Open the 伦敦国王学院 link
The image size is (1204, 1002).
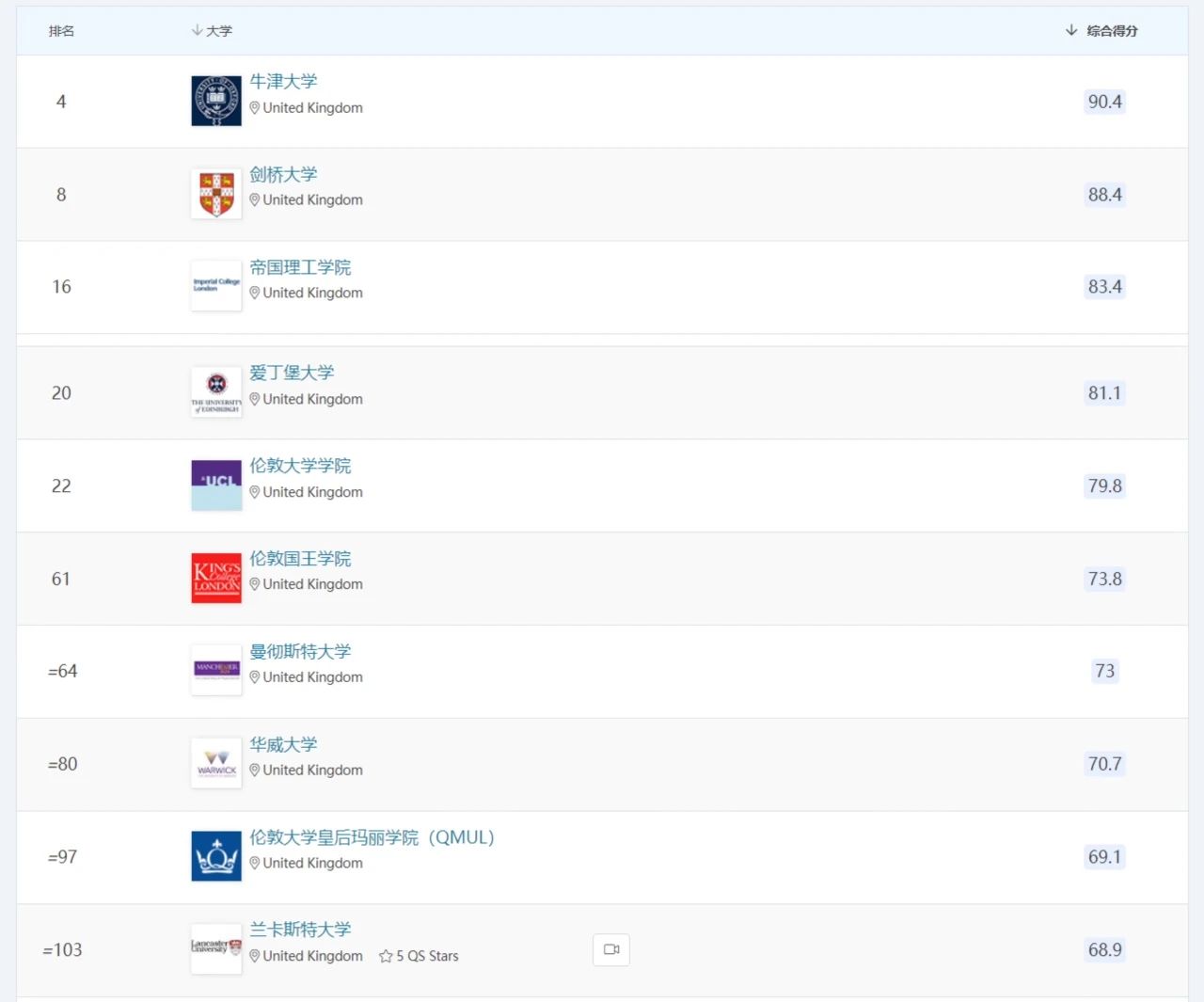[x=300, y=559]
